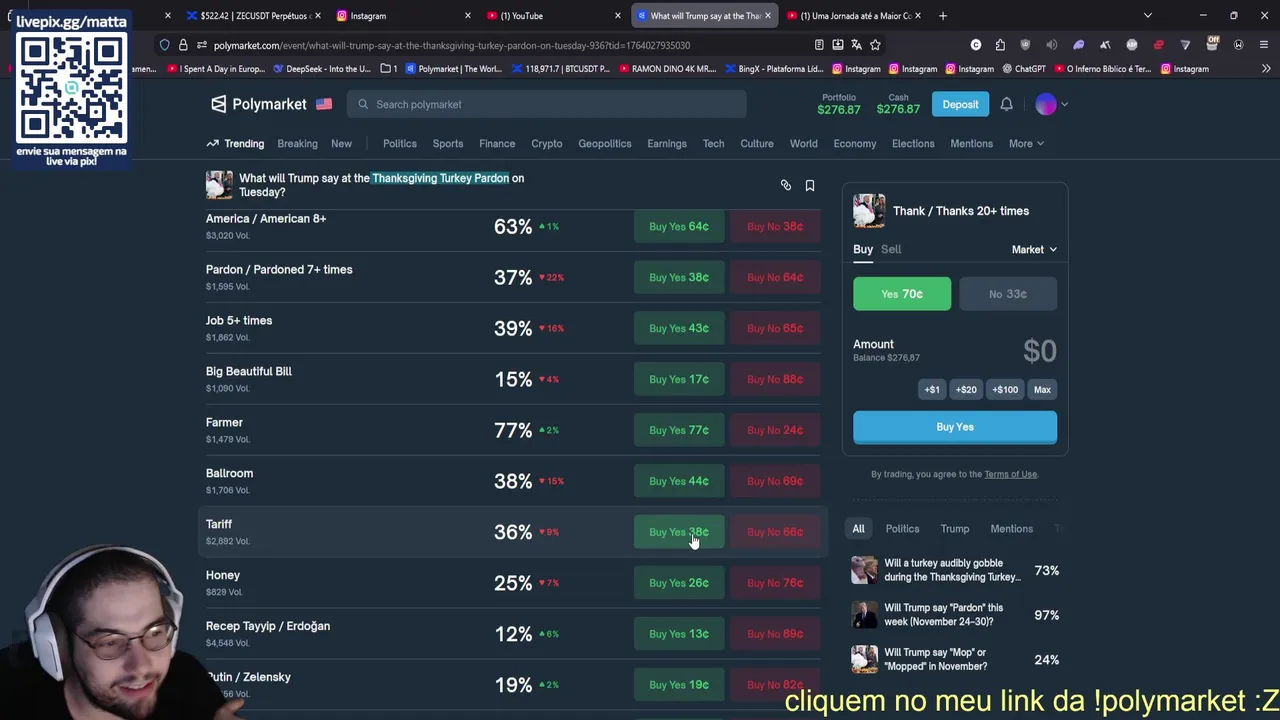The width and height of the screenshot is (1280, 720).
Task: Click the blue Buy Yes button
Action: click(955, 427)
